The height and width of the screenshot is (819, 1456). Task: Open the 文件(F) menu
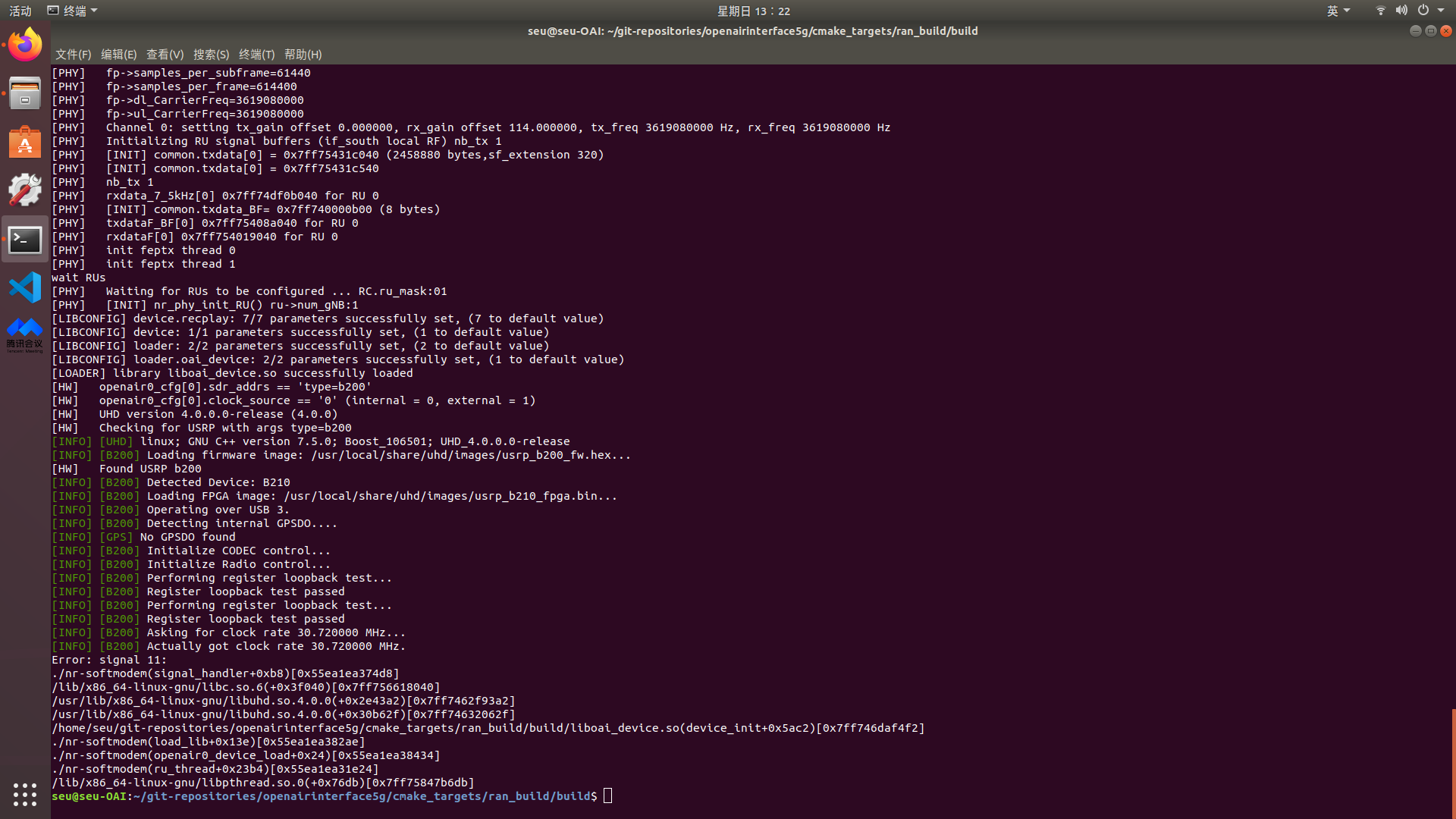click(73, 55)
